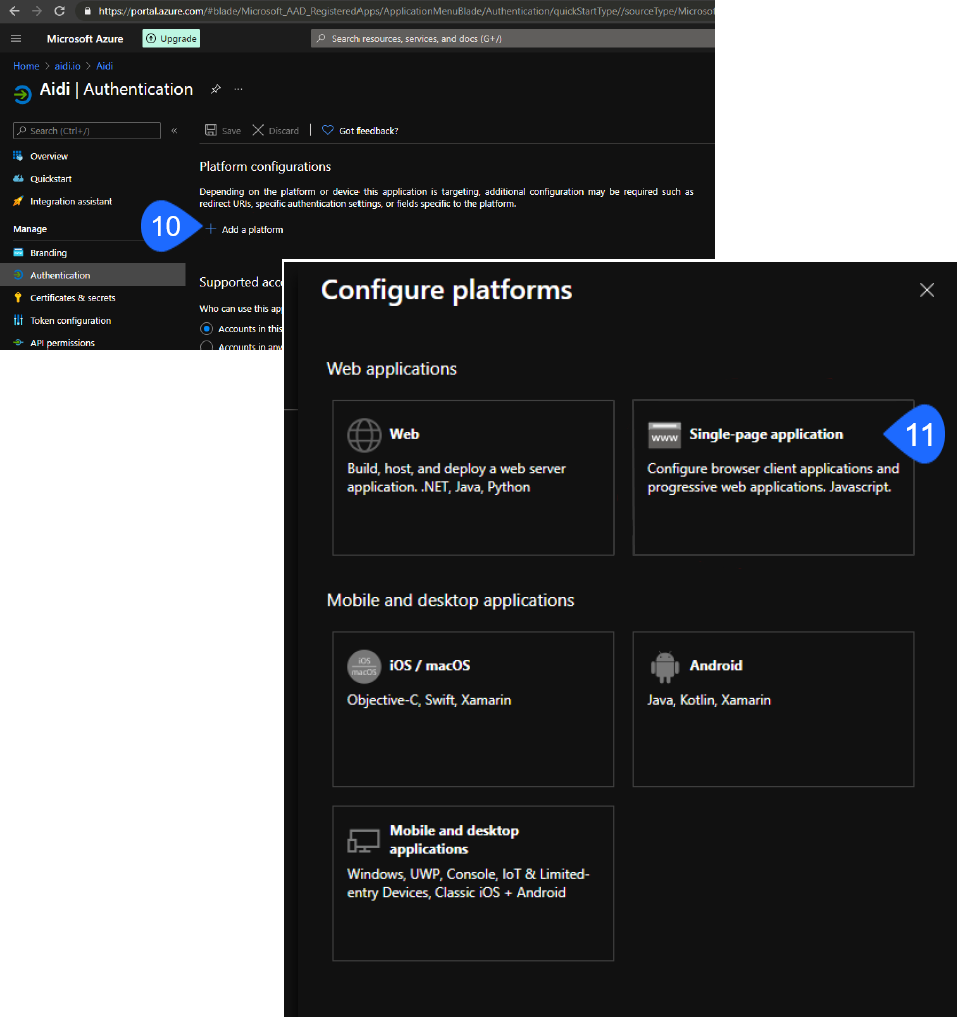Click the browser address bar URL

(x=406, y=11)
